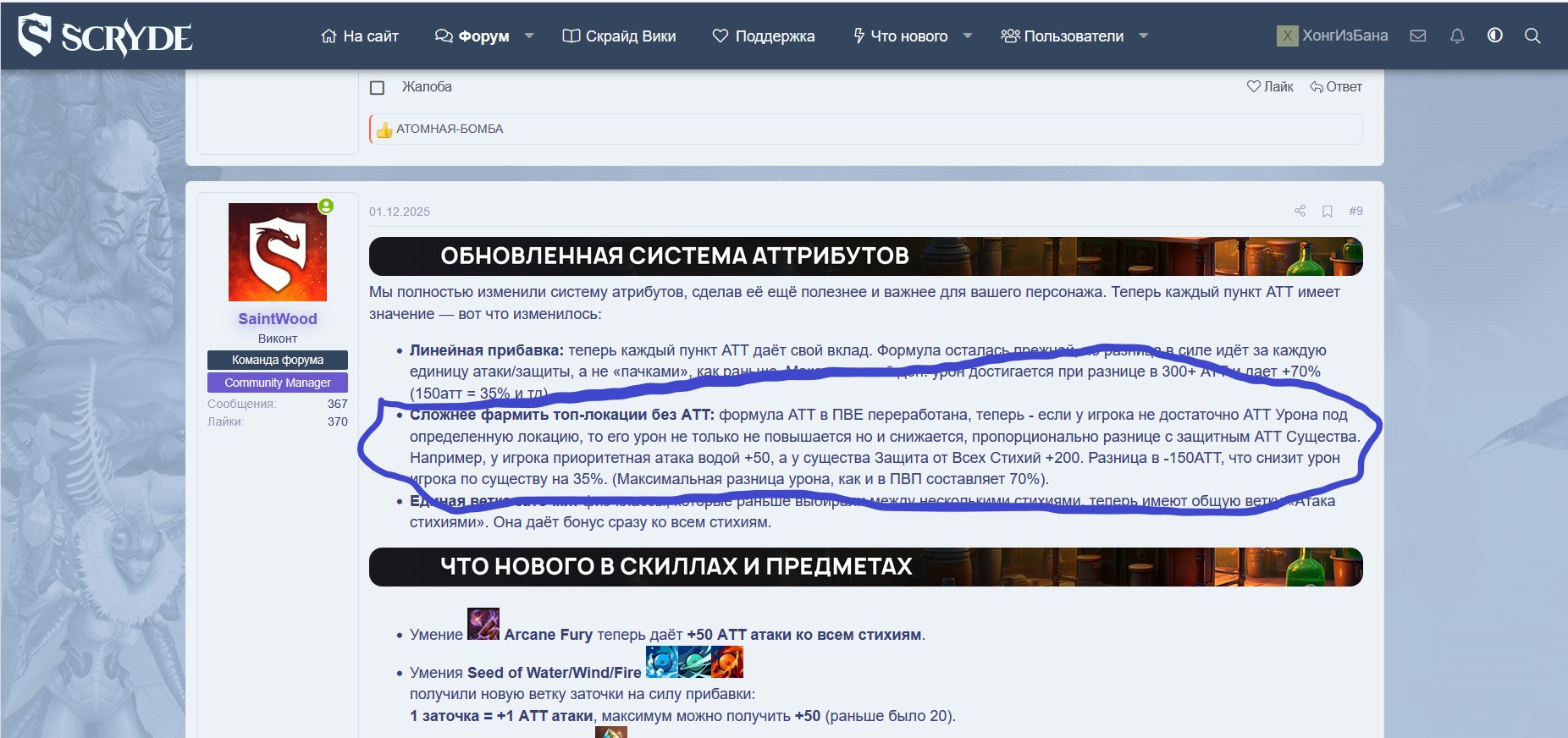
Task: Click the Лайки count 370
Action: [x=338, y=421]
